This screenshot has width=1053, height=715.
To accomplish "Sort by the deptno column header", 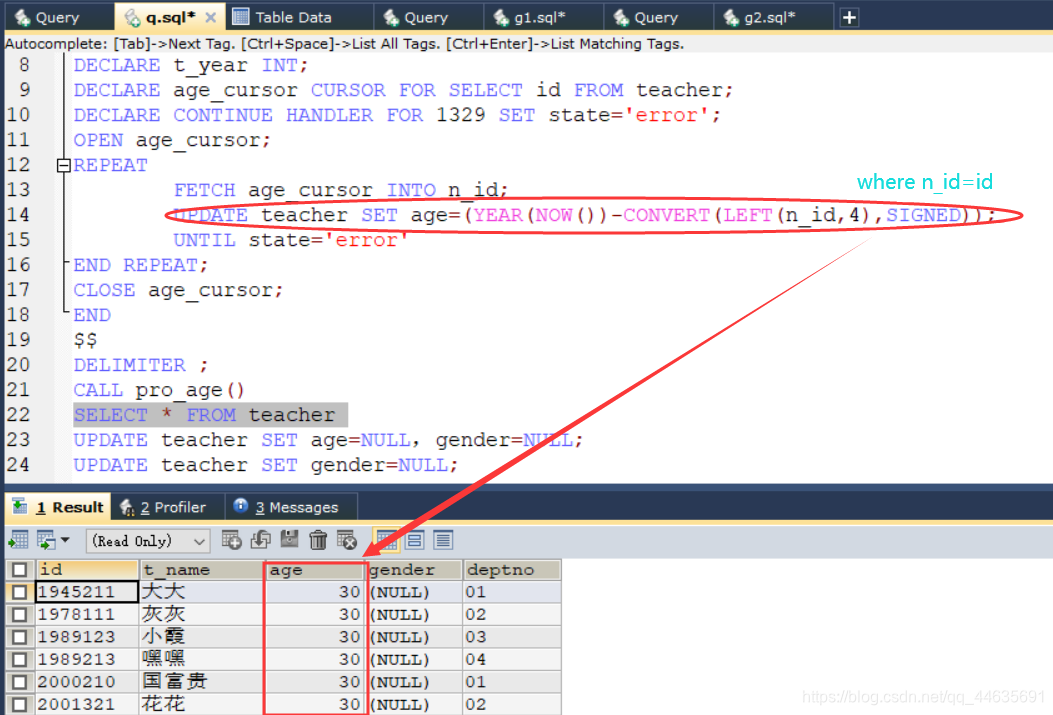I will [x=512, y=570].
